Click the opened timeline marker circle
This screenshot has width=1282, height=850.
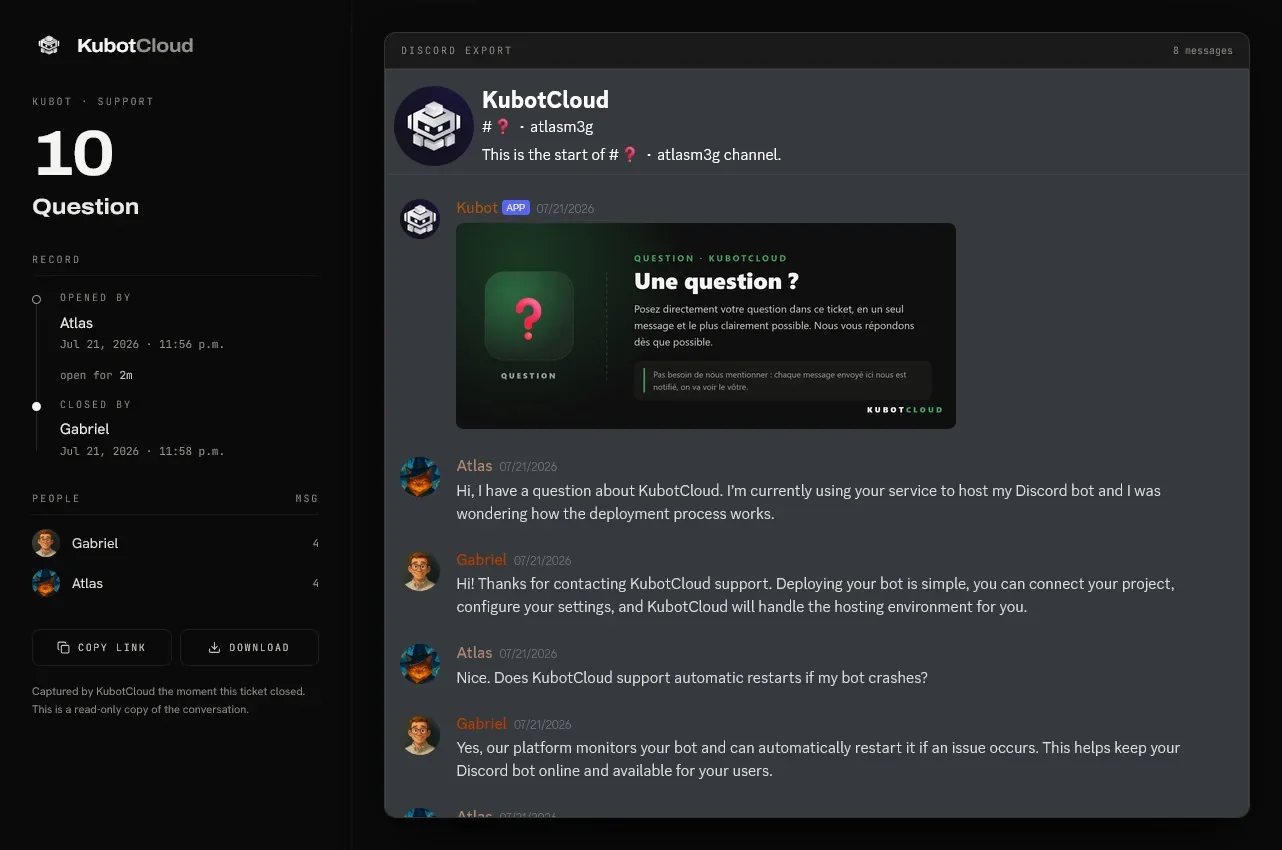pos(37,299)
